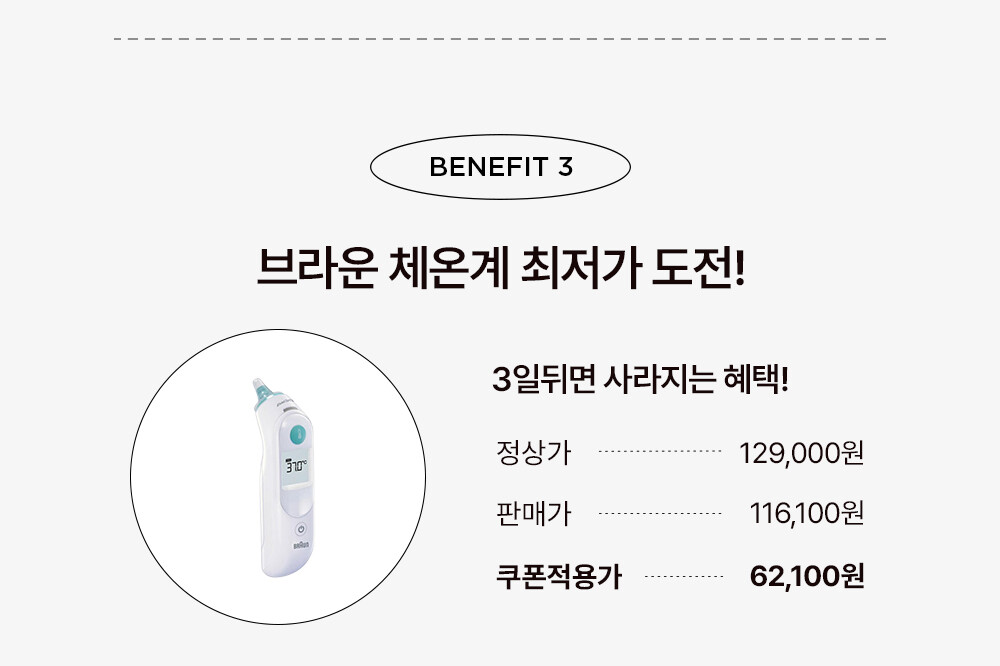Click the dotted leader next to 정상가

659,452
